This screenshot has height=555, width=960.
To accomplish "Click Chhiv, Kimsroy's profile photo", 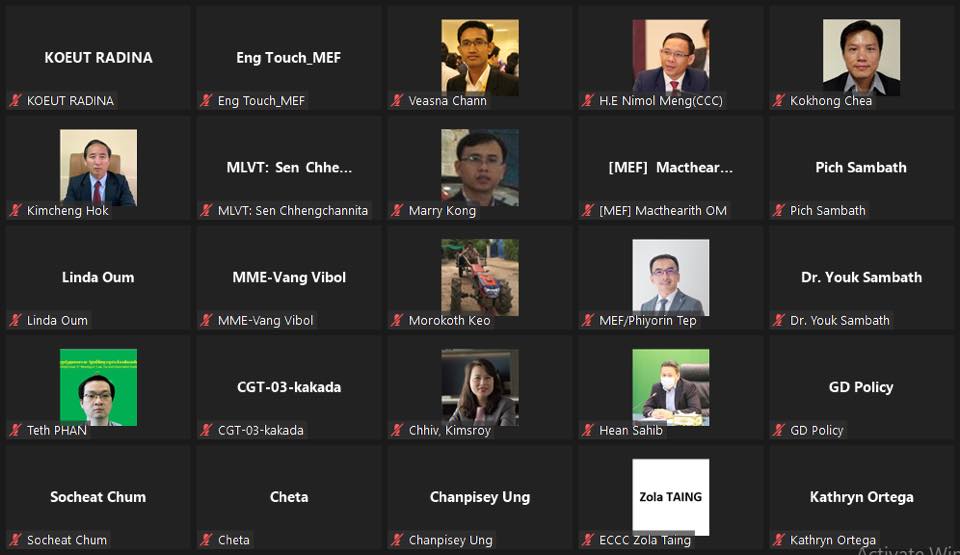I will [480, 387].
